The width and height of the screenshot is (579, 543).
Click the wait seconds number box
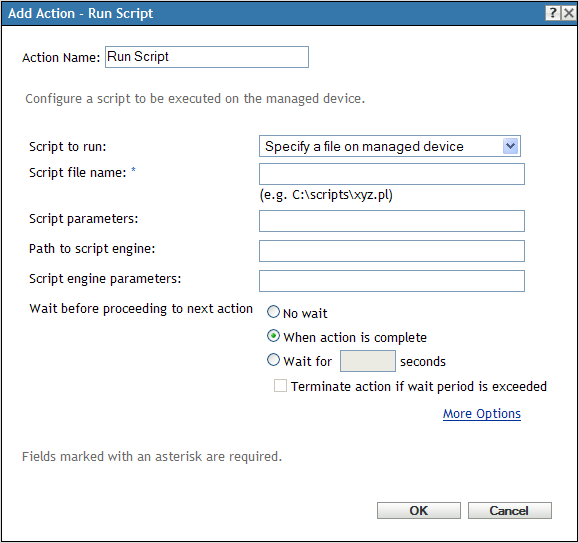click(x=368, y=361)
